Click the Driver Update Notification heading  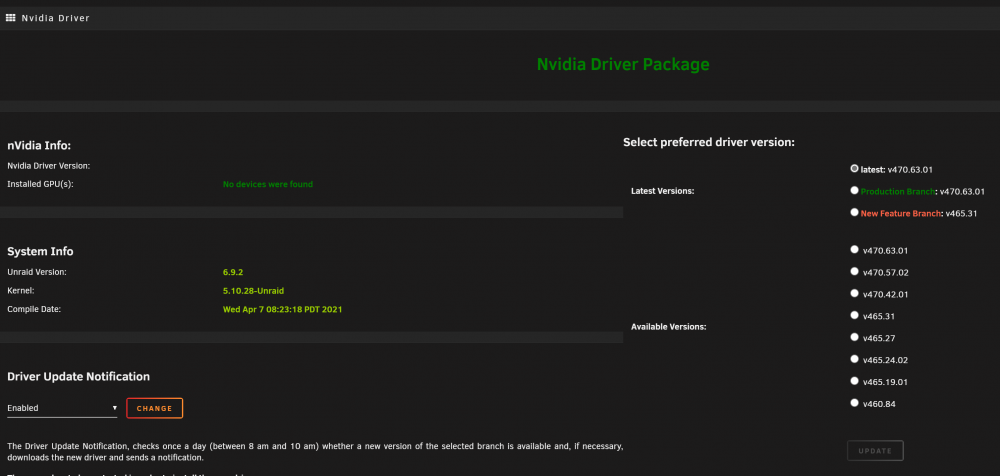[78, 376]
